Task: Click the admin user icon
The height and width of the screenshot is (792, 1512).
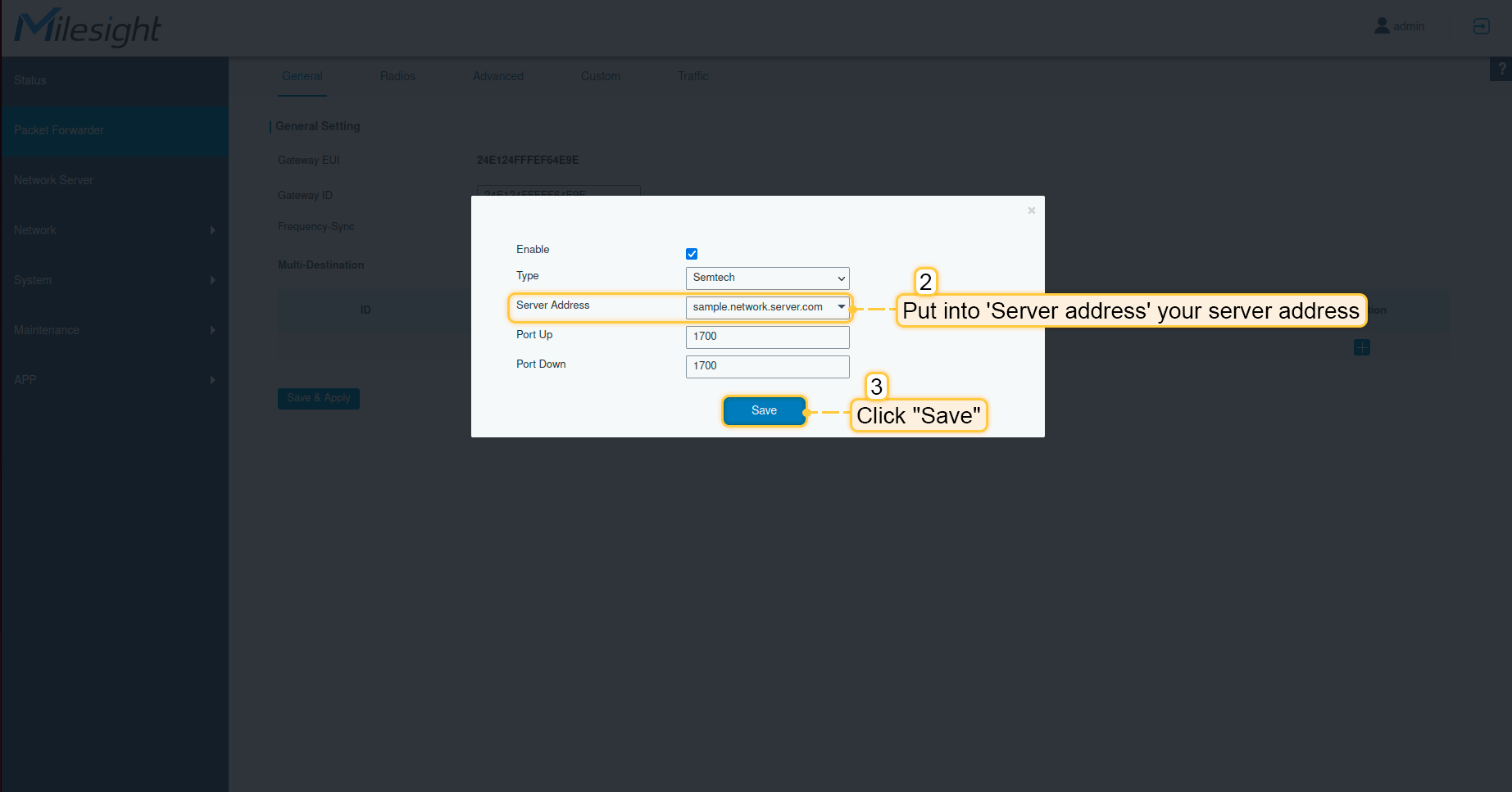Action: 1382,26
